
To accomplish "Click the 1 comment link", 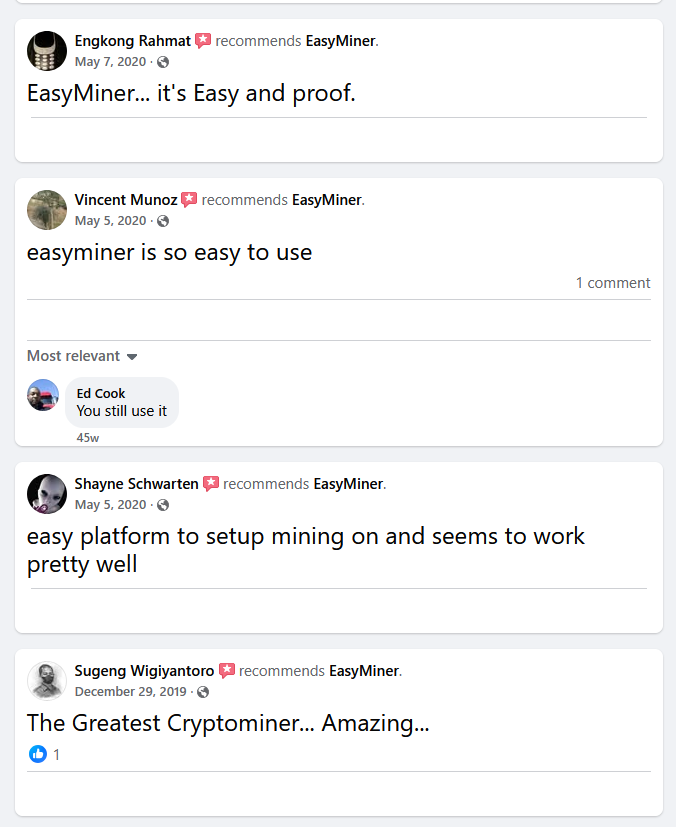I will pos(613,283).
